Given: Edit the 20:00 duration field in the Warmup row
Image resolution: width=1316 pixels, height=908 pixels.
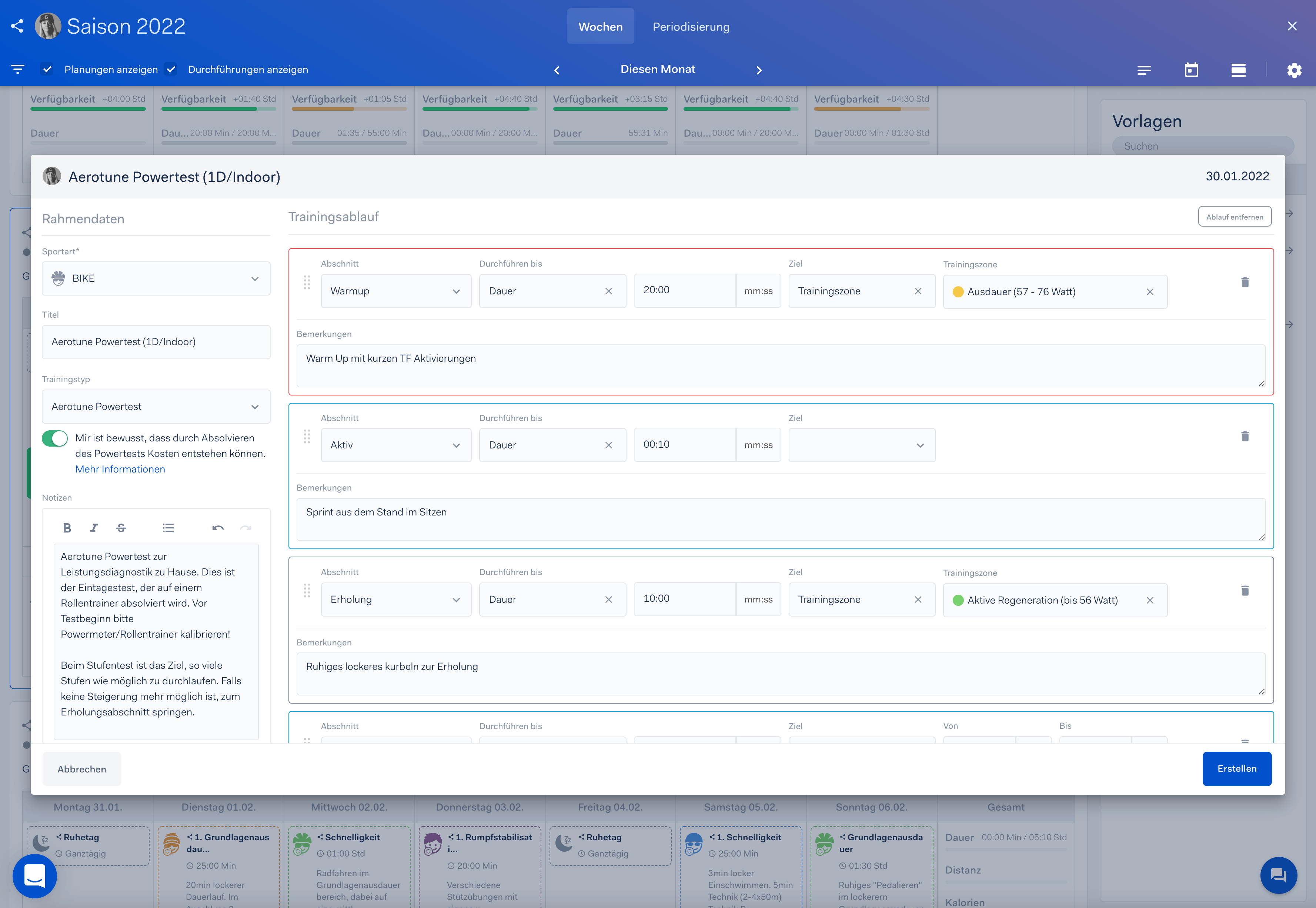Looking at the screenshot, I should 685,291.
